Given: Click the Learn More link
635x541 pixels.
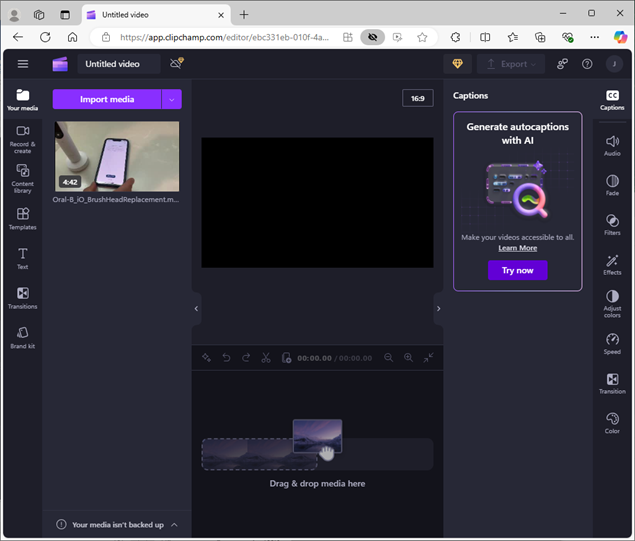Looking at the screenshot, I should click(x=518, y=248).
